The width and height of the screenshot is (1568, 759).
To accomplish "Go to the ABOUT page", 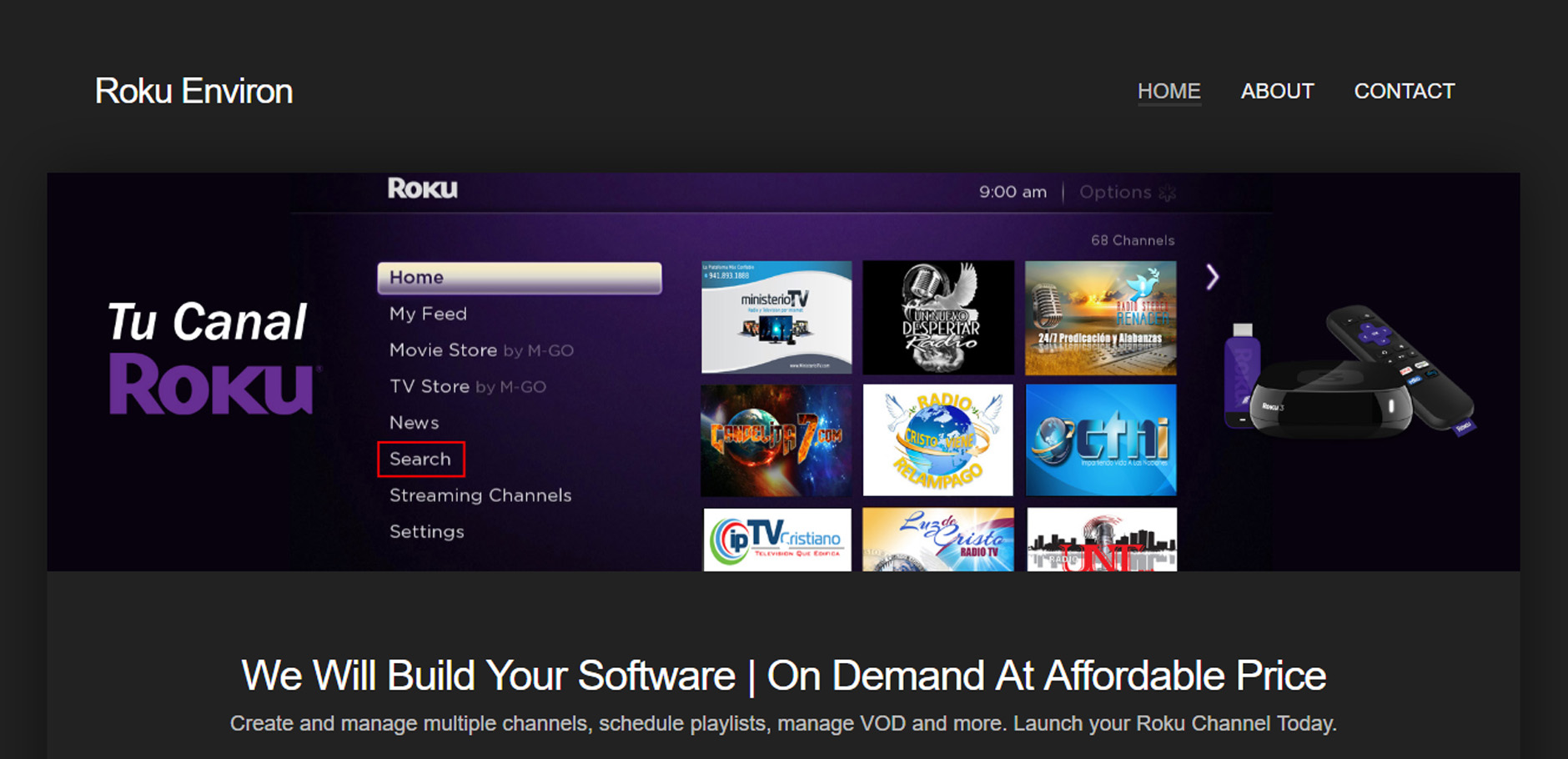I will pyautogui.click(x=1277, y=91).
